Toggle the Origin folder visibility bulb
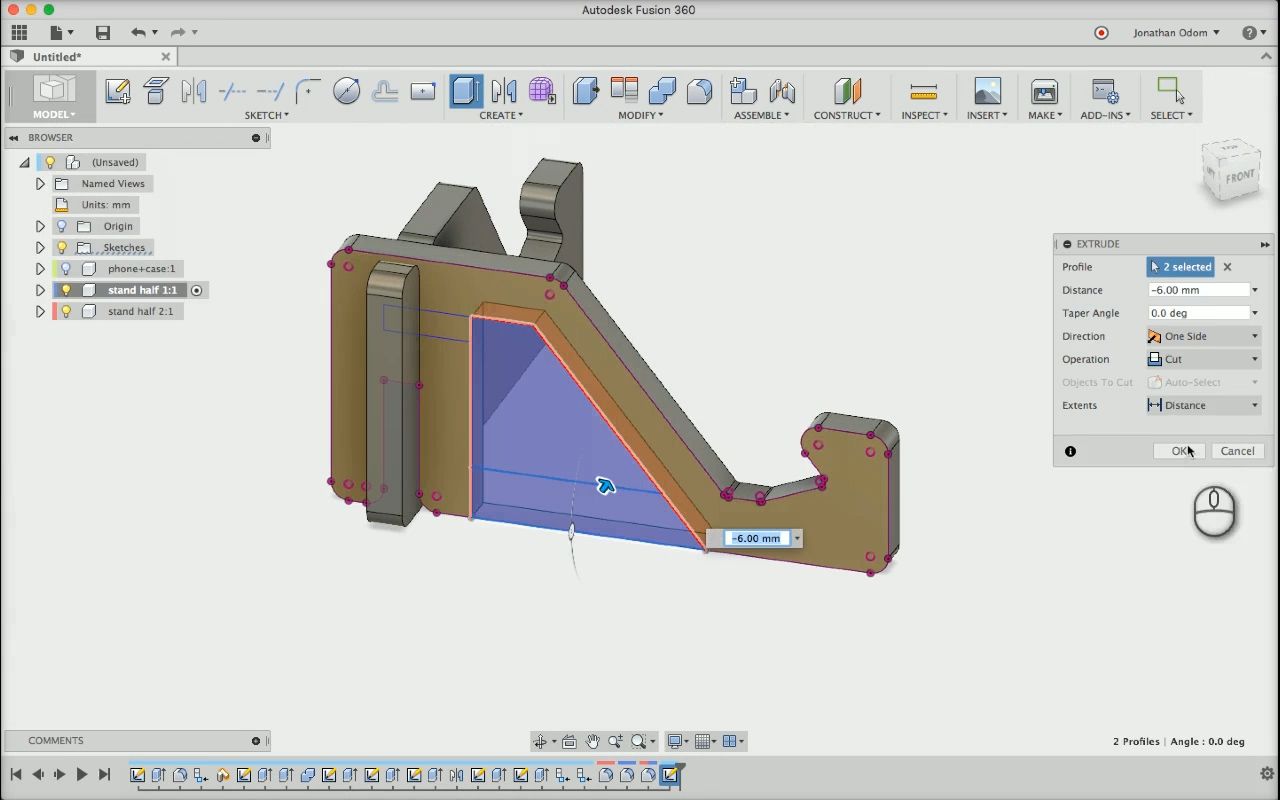The height and width of the screenshot is (800, 1280). (x=62, y=227)
